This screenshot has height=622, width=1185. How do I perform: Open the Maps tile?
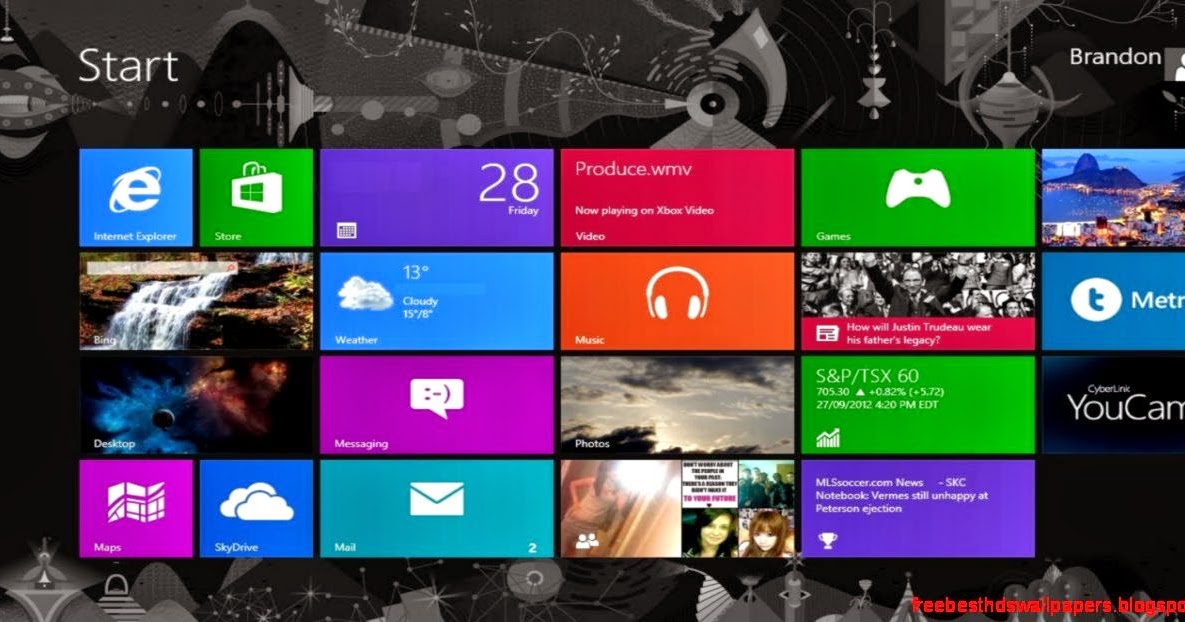135,508
